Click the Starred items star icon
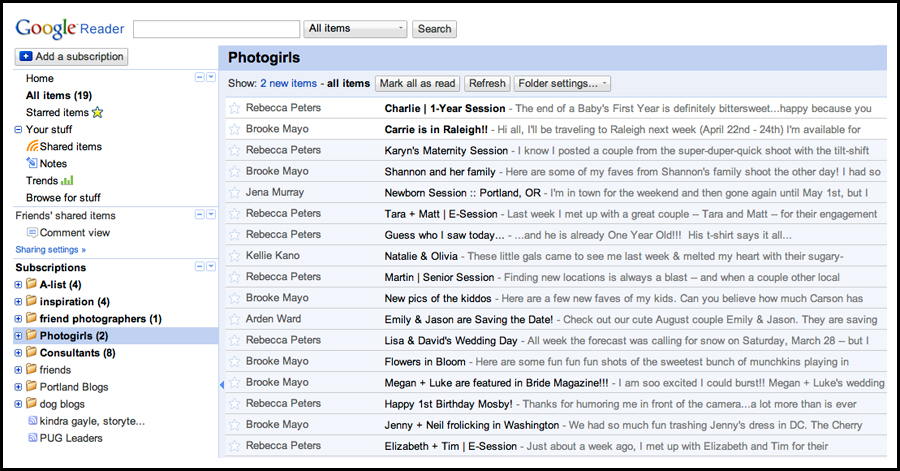 pos(98,113)
